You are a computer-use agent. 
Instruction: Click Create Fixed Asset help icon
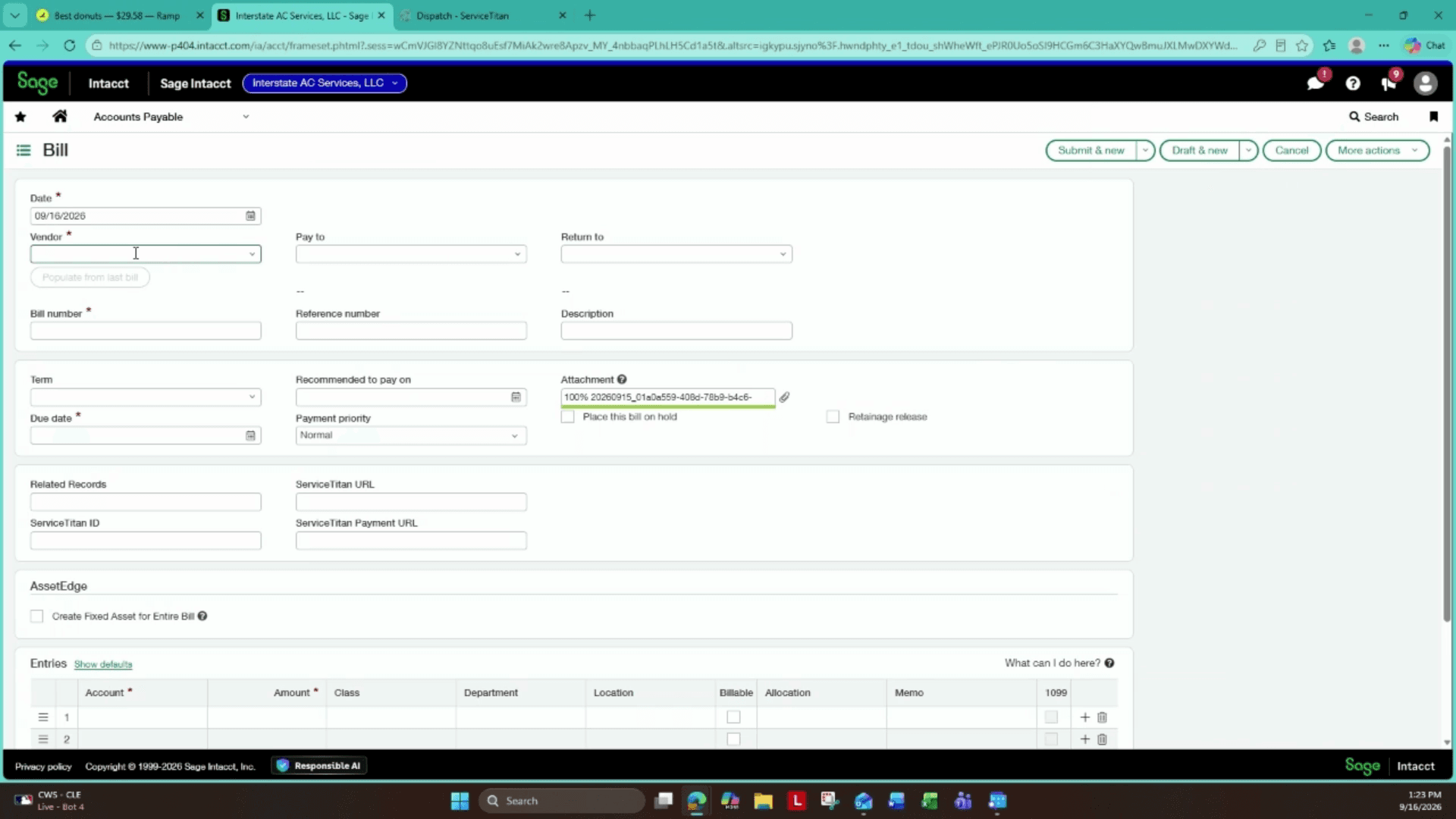tap(202, 617)
